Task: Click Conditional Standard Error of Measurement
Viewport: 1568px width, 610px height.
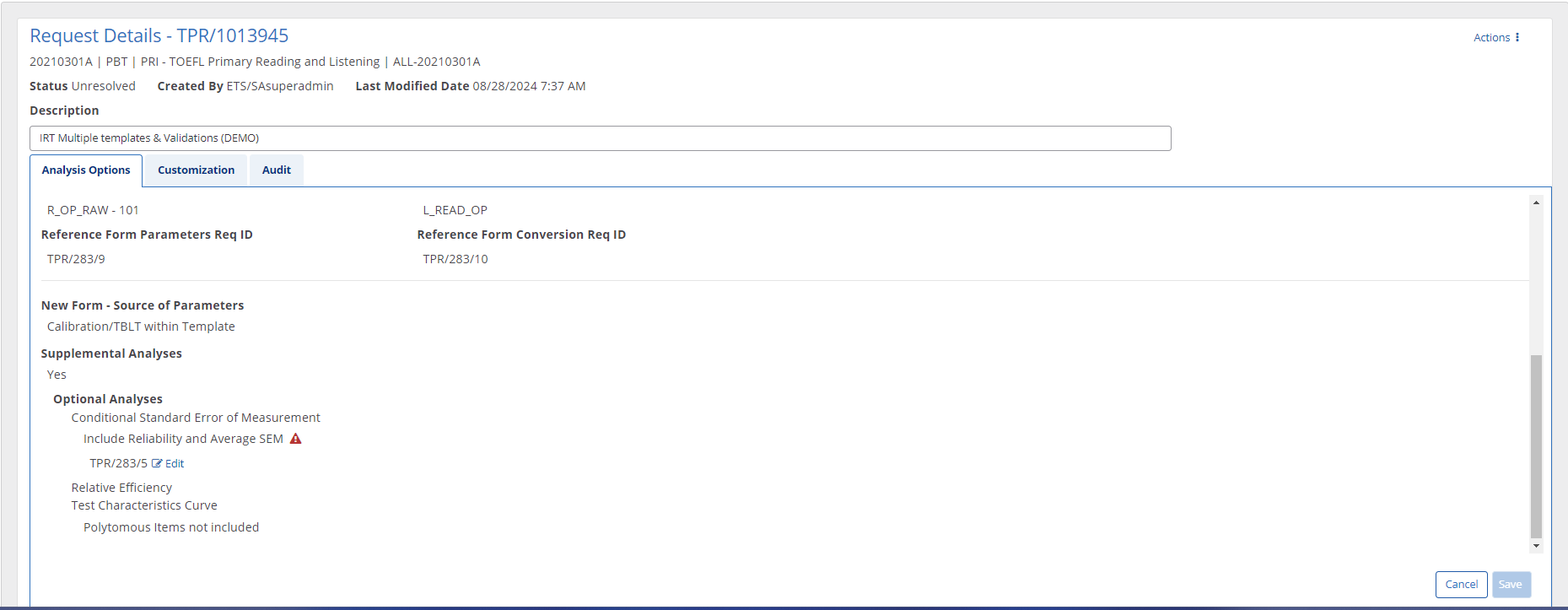Action: coord(196,418)
